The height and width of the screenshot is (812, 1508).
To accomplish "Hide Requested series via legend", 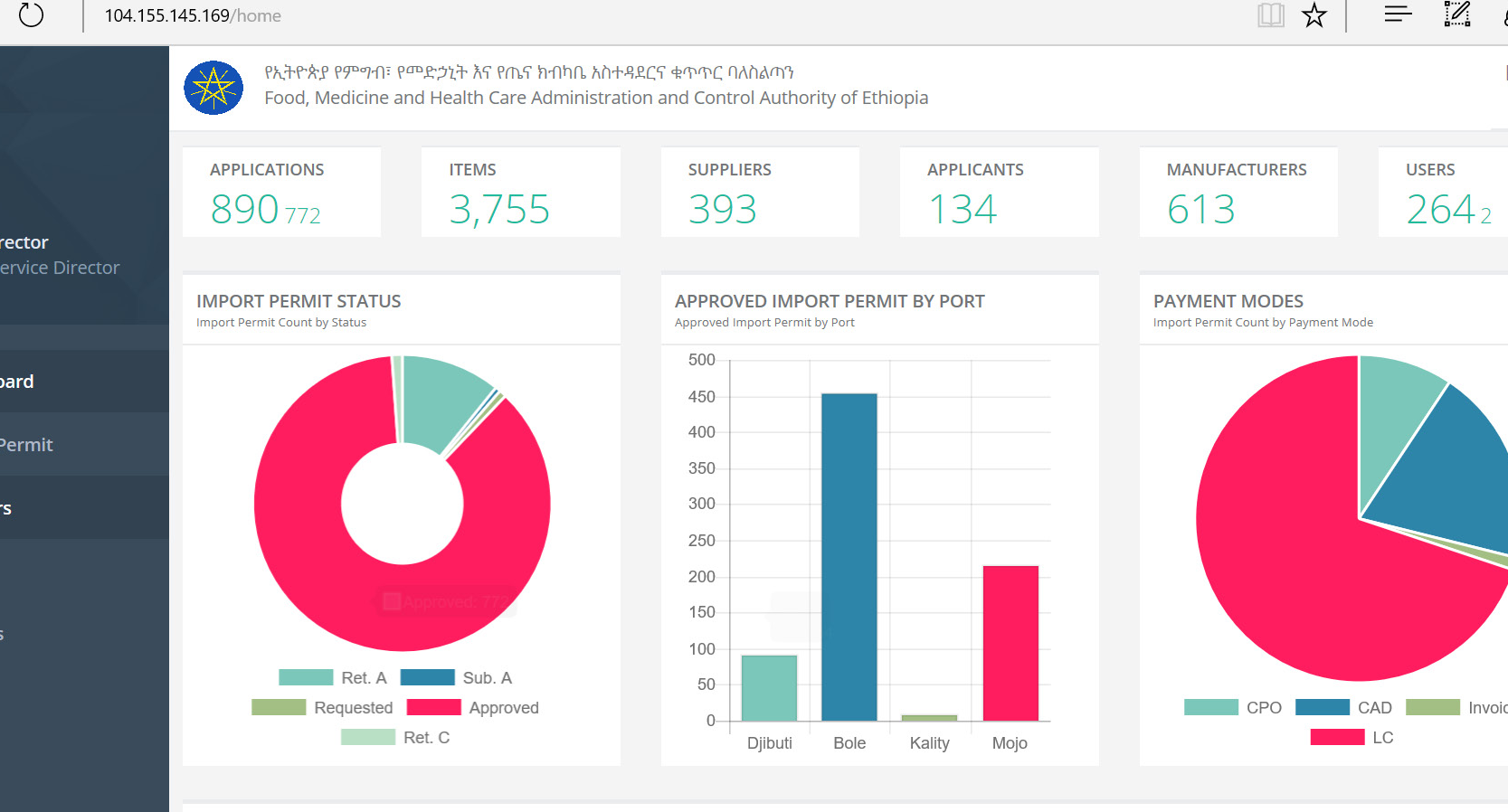I will point(322,708).
